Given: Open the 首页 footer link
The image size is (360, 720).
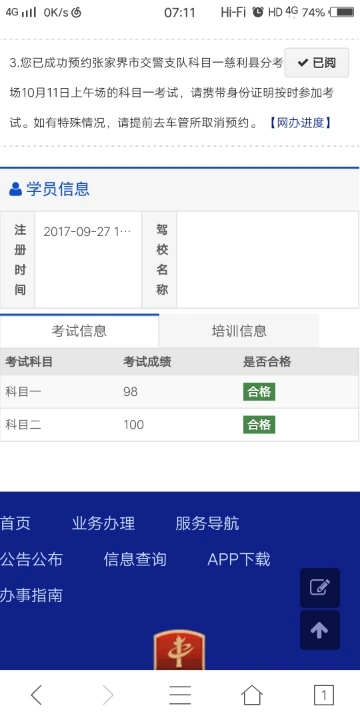Looking at the screenshot, I should pos(15,523).
